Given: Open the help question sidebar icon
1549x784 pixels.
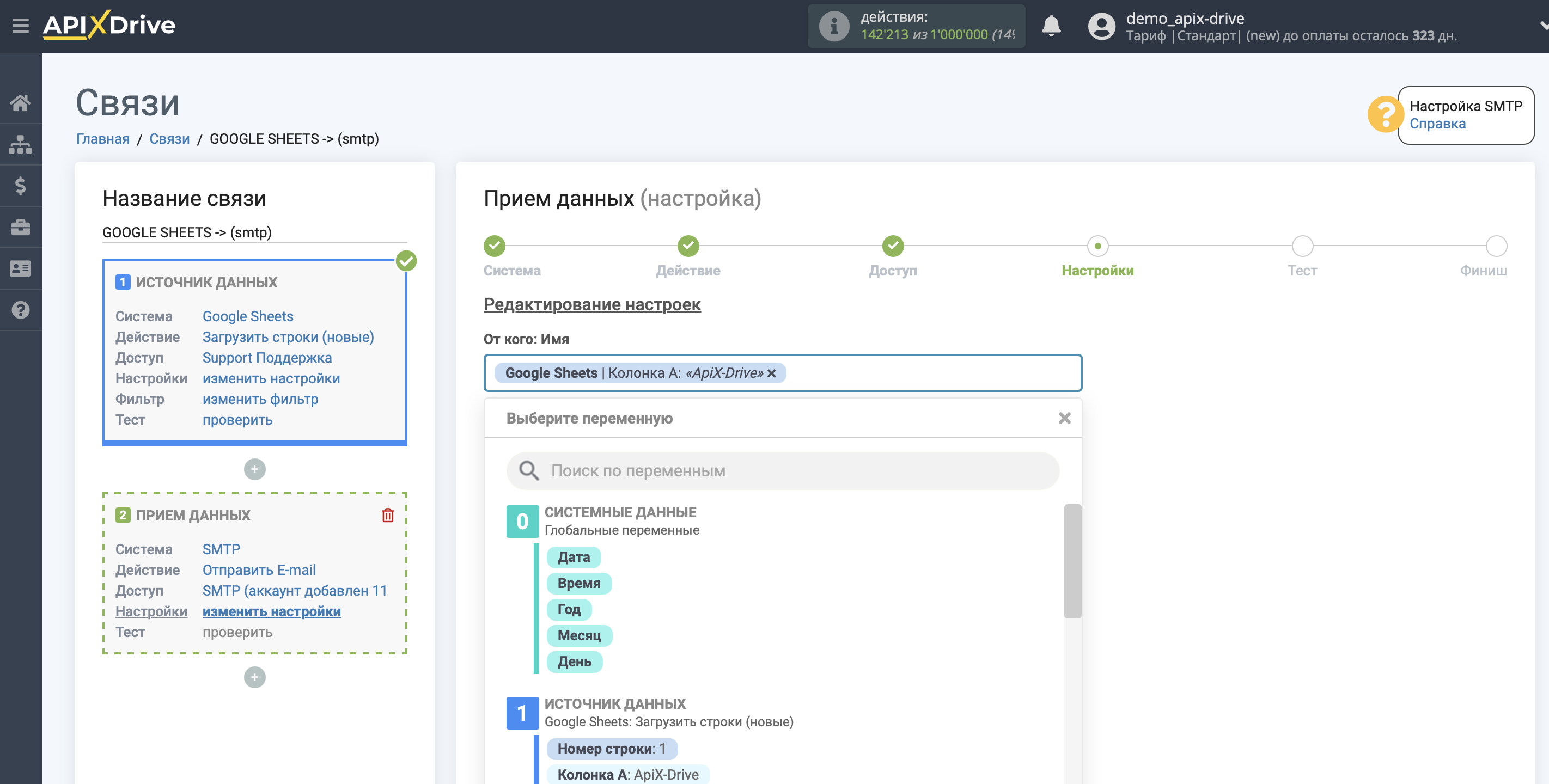Looking at the screenshot, I should (21, 310).
